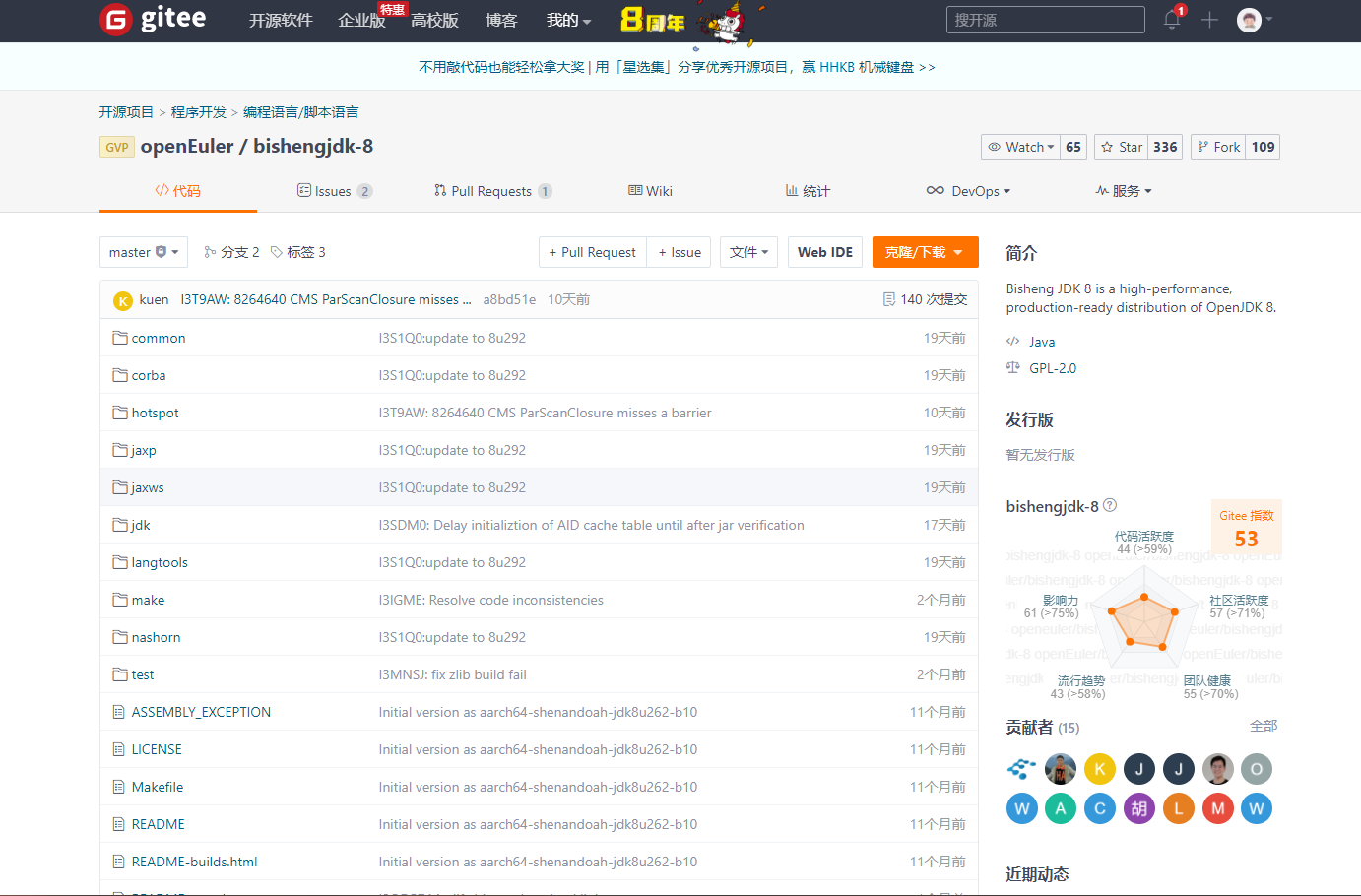Expand the master branch dropdown

coord(144,252)
